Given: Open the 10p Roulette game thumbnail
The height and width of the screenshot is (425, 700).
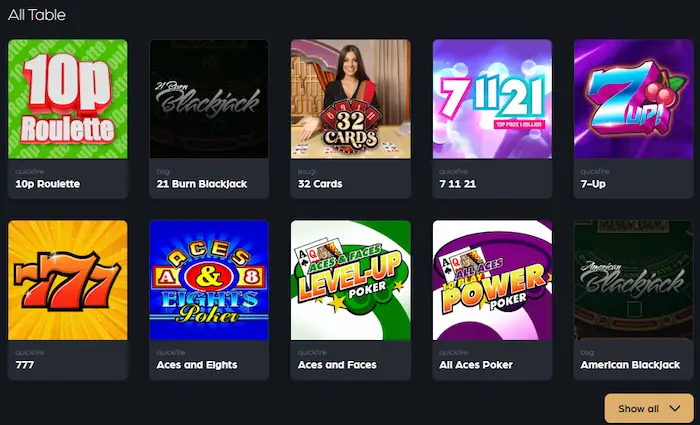Looking at the screenshot, I should point(68,99).
